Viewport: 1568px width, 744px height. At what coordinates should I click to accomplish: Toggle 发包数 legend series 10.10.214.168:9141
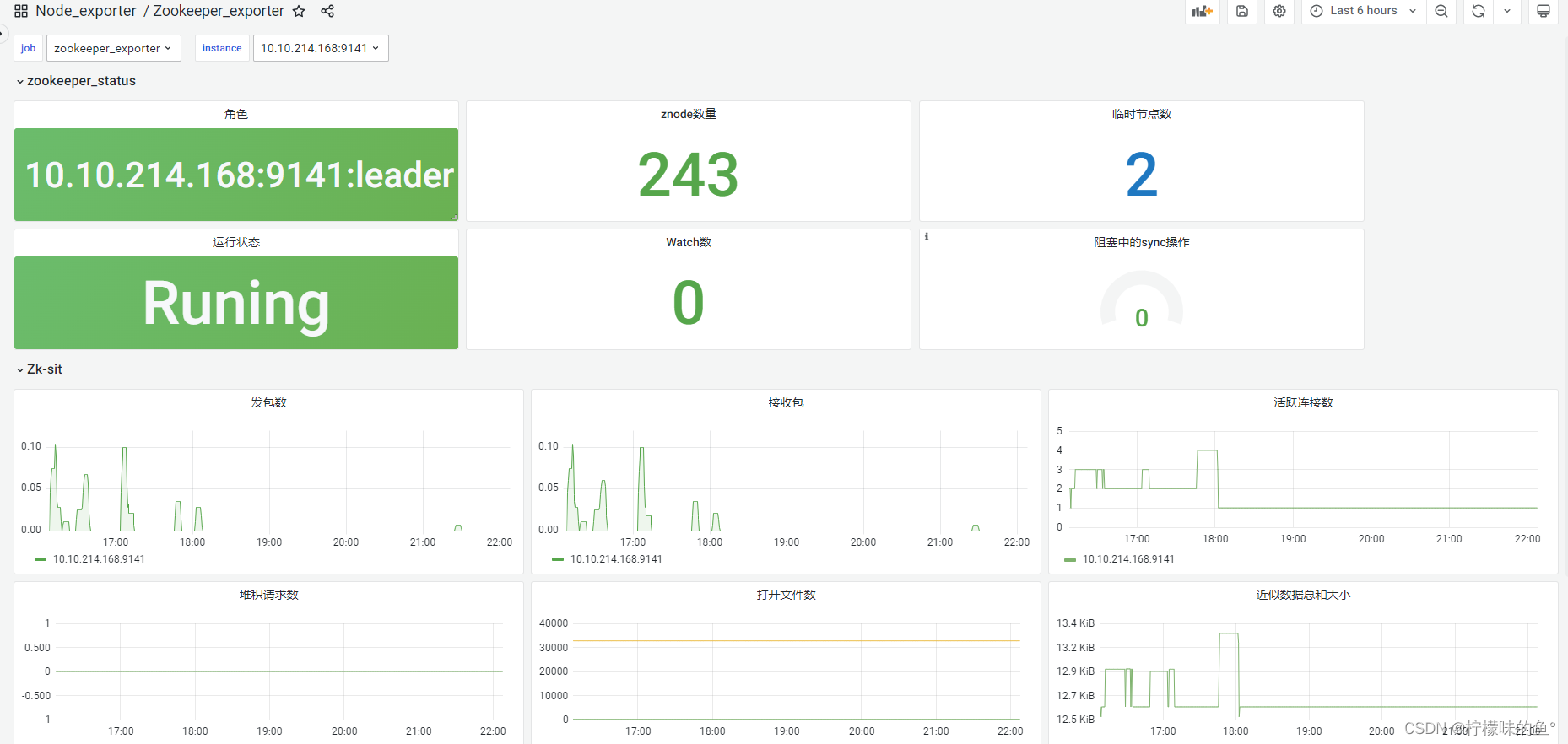coord(99,559)
